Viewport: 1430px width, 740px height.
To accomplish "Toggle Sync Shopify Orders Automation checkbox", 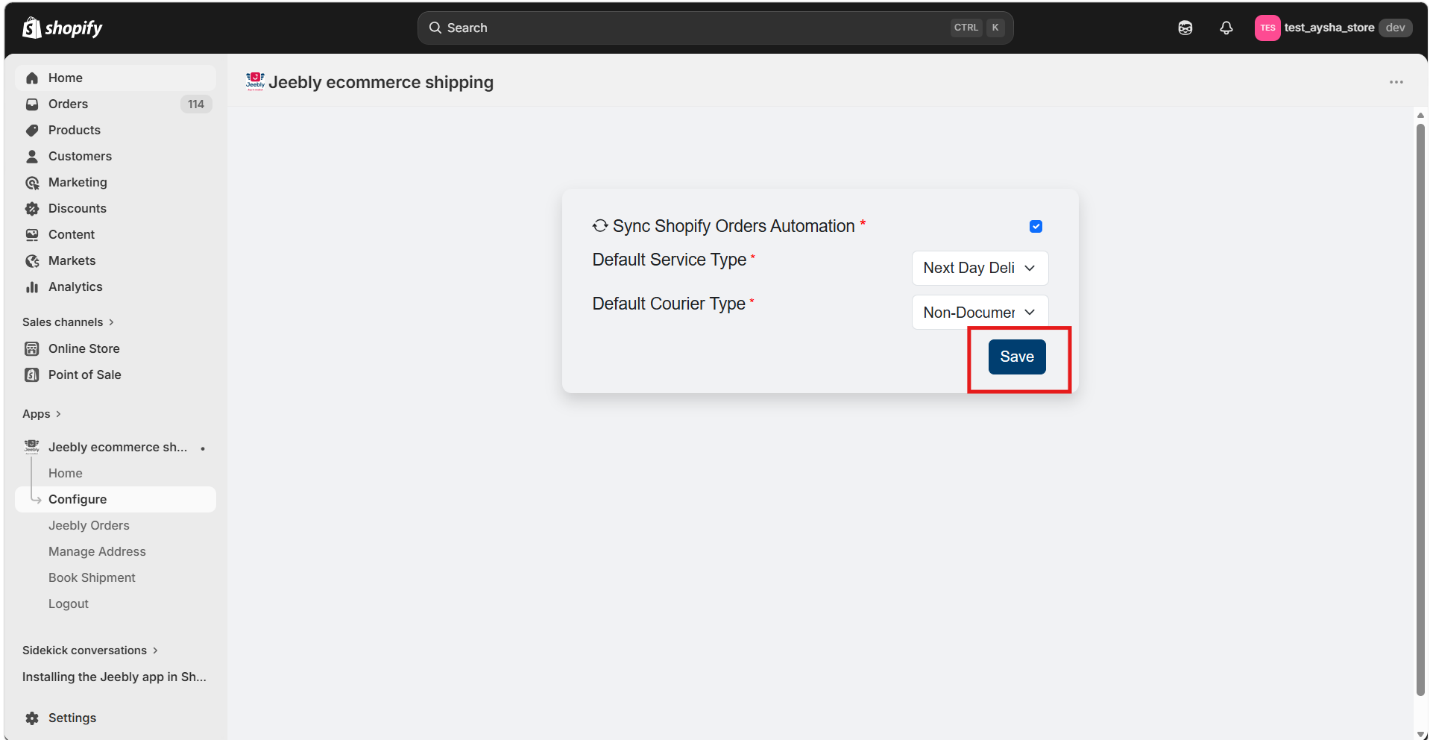I will 1036,226.
